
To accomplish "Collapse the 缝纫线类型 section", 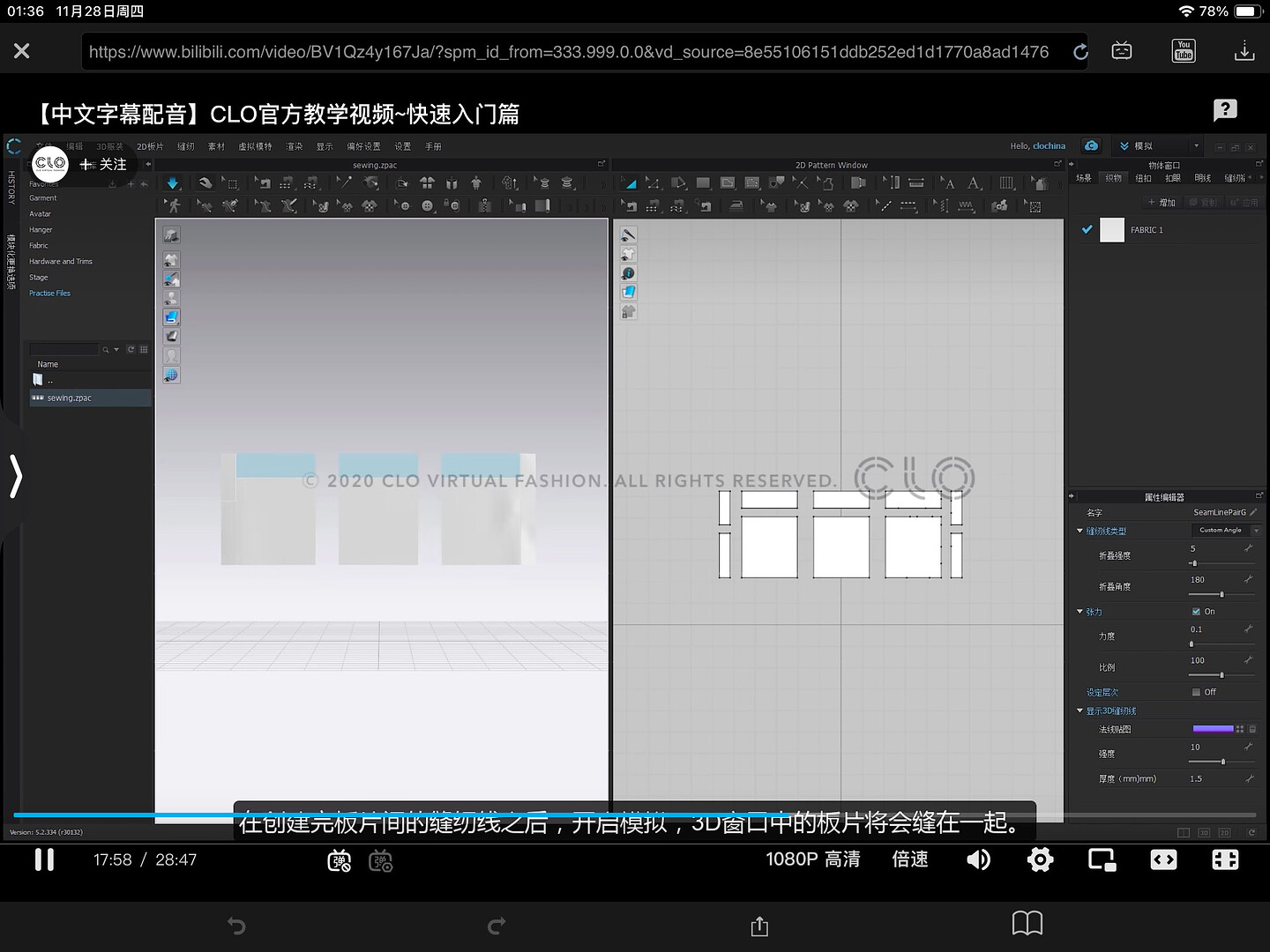I will click(1079, 531).
